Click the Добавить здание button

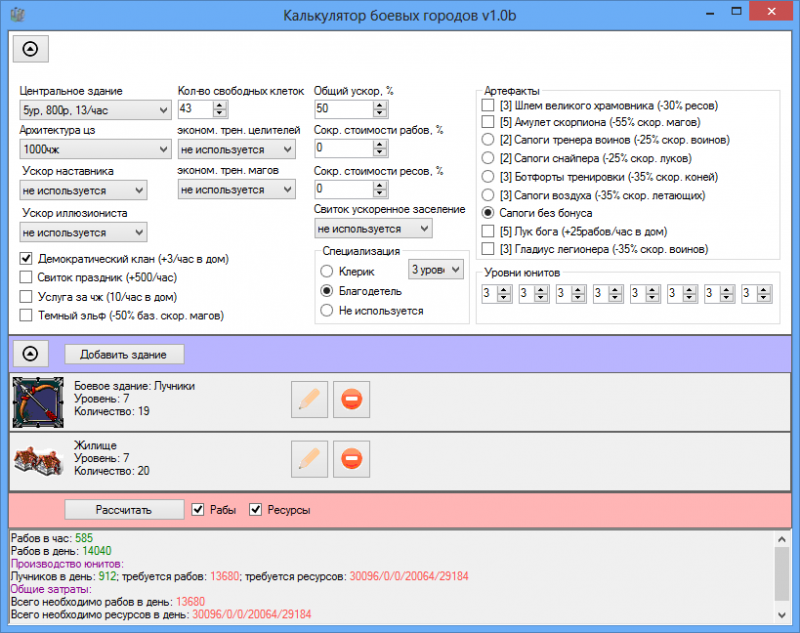(x=124, y=353)
